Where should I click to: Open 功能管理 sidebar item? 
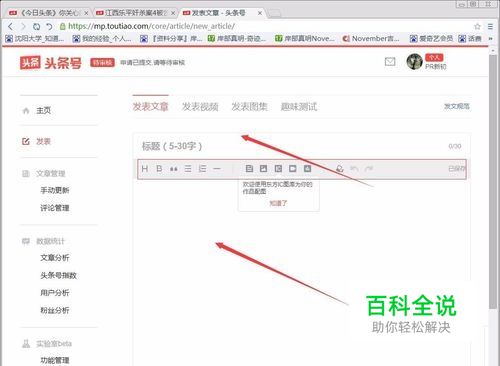pos(55,360)
